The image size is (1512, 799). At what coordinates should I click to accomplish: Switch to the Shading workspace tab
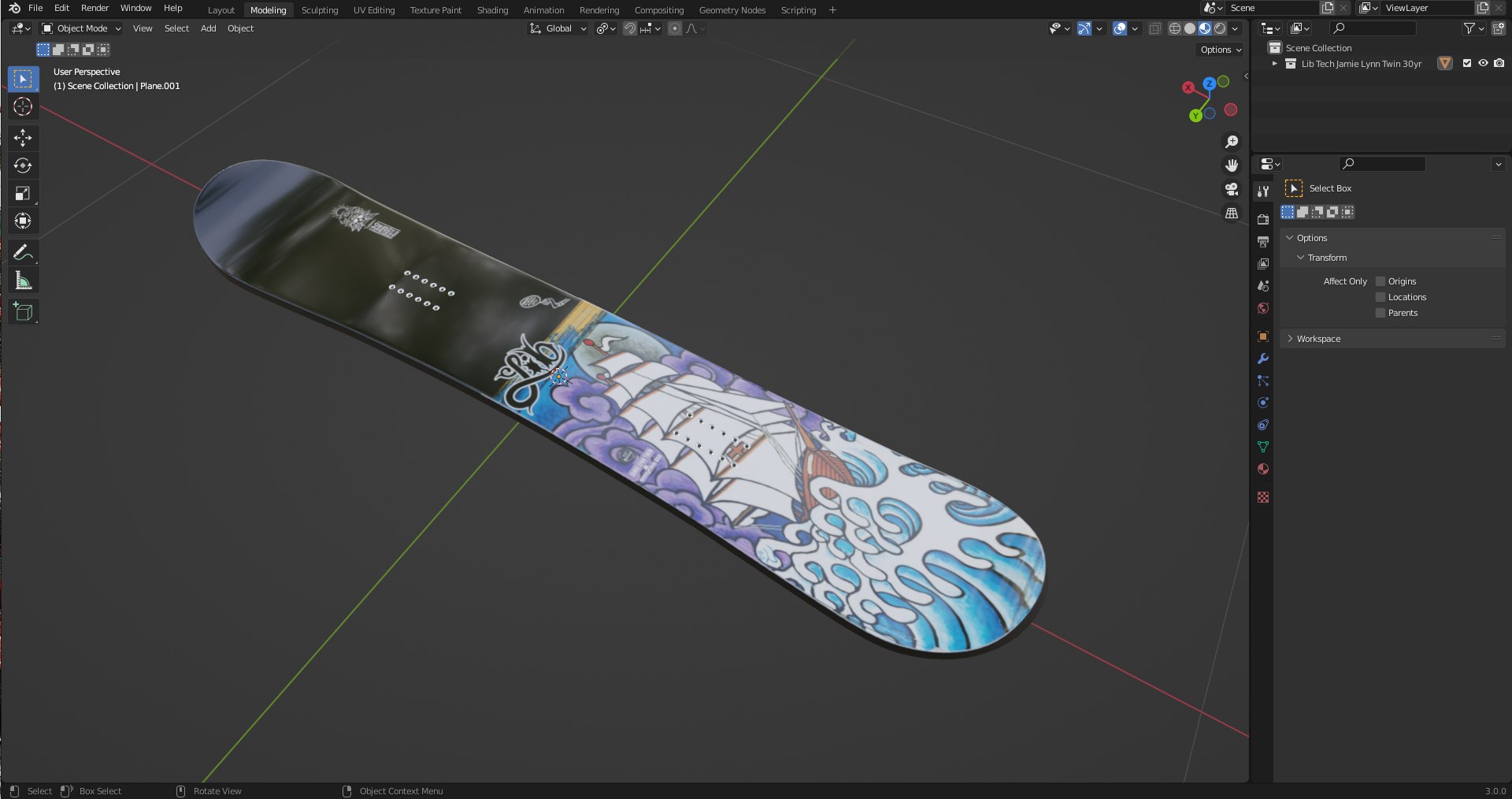[492, 10]
